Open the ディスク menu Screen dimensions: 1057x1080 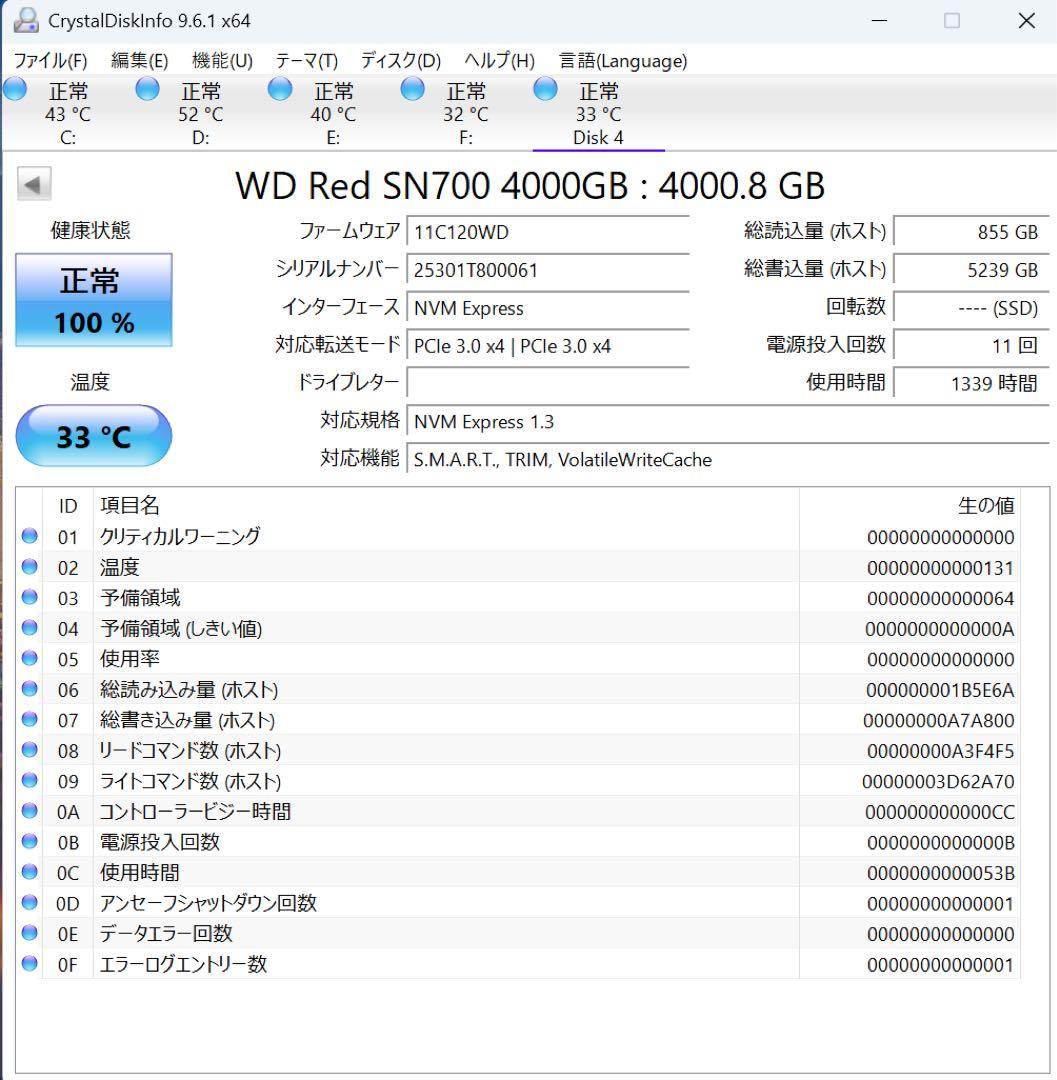coord(398,60)
